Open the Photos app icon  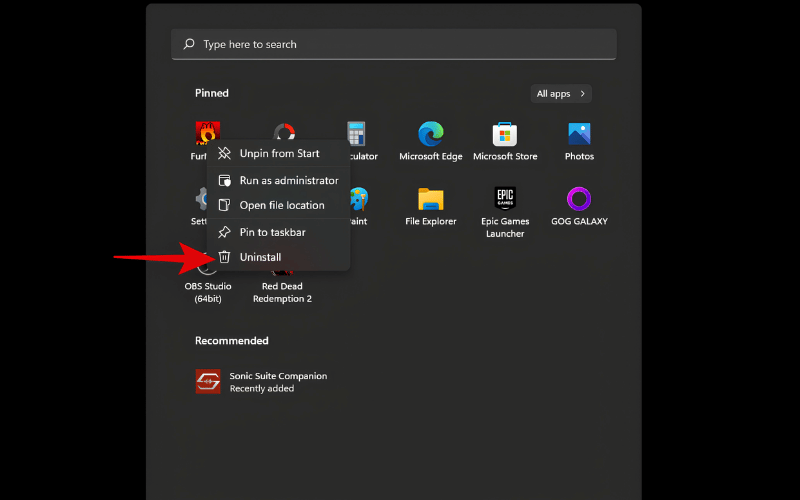click(x=579, y=134)
